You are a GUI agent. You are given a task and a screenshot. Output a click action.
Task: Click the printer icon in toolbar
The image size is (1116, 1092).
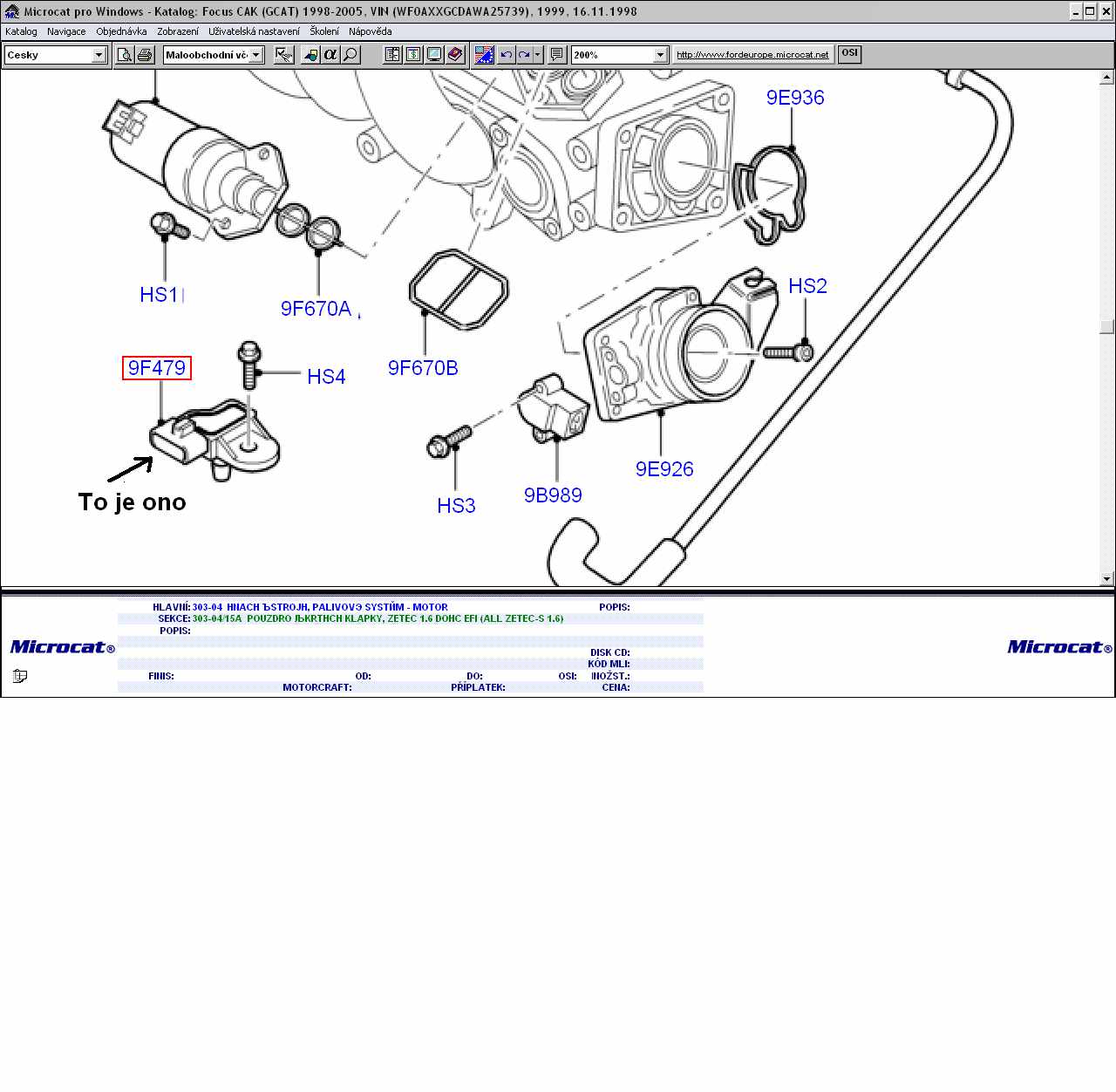145,55
